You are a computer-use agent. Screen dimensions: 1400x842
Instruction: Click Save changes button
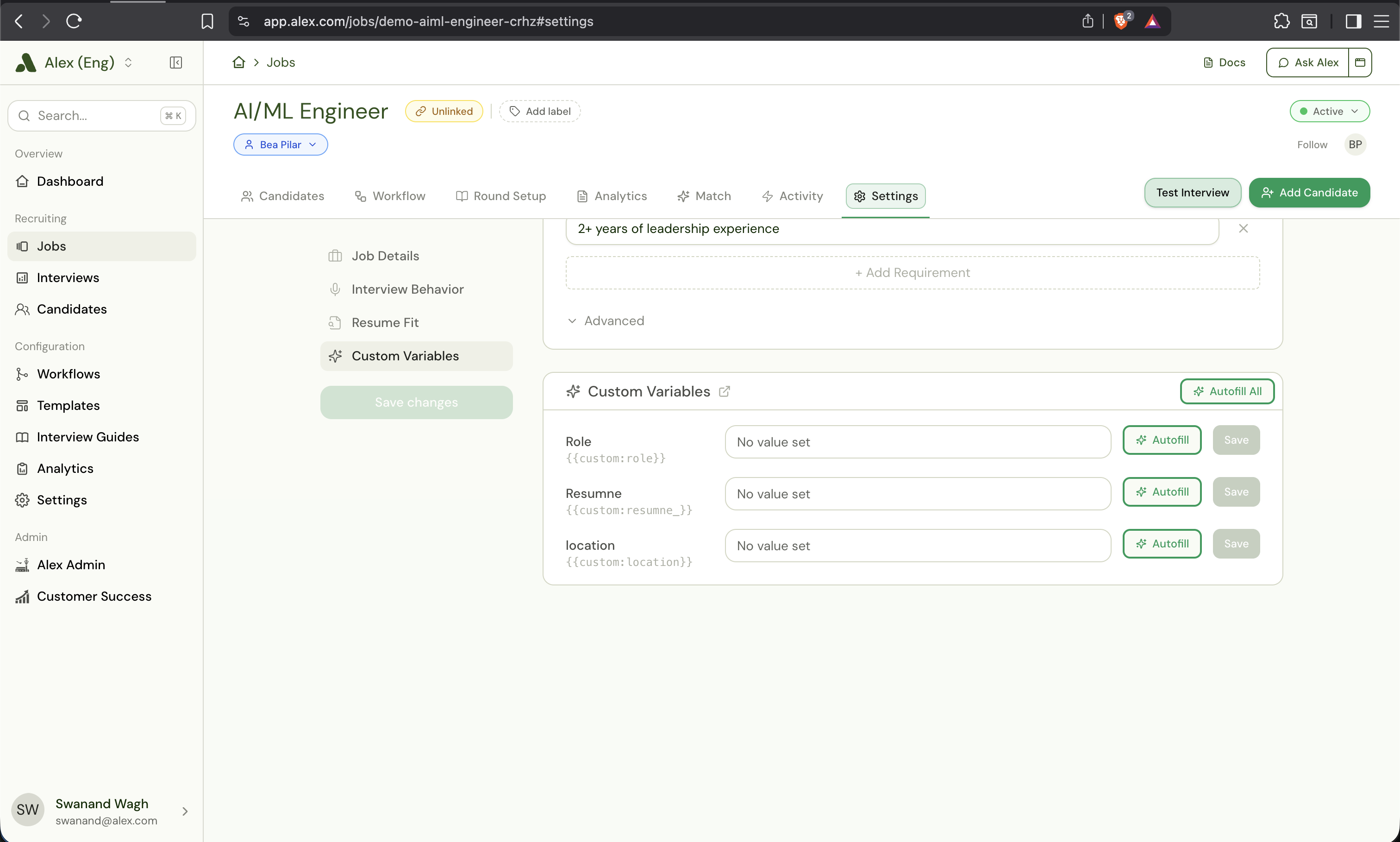(416, 403)
